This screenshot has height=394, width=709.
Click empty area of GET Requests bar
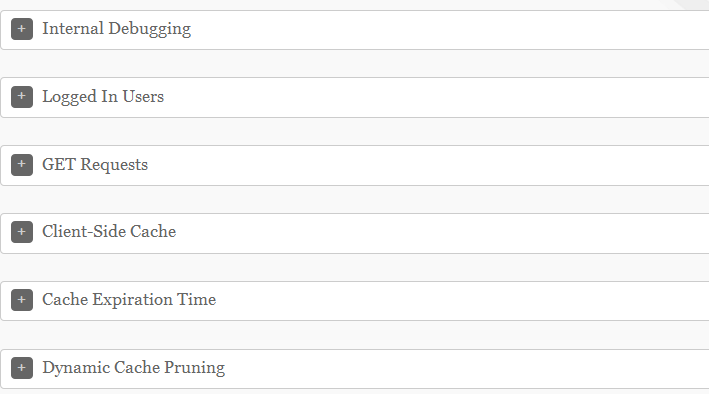pos(452,165)
